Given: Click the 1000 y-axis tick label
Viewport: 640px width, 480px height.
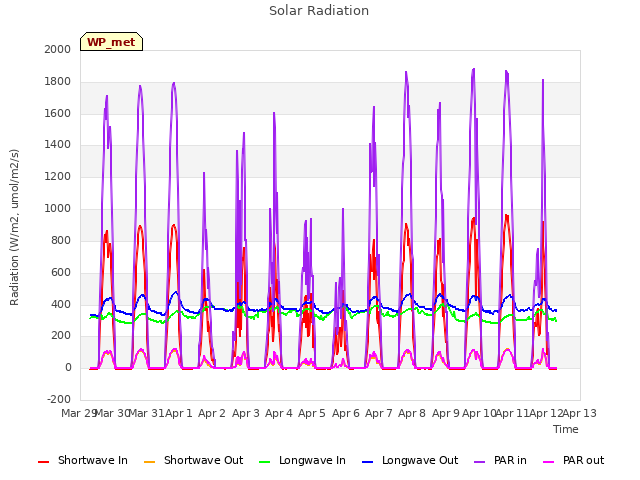Looking at the screenshot, I should pos(58,209).
